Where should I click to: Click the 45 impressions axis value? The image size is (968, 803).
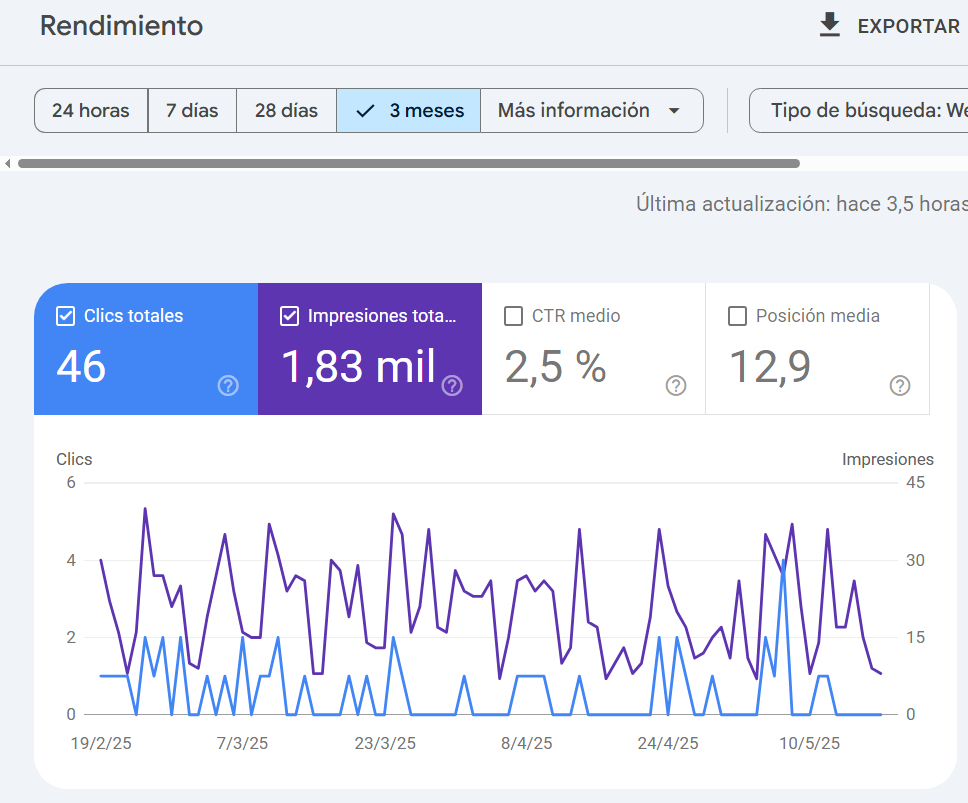point(916,483)
